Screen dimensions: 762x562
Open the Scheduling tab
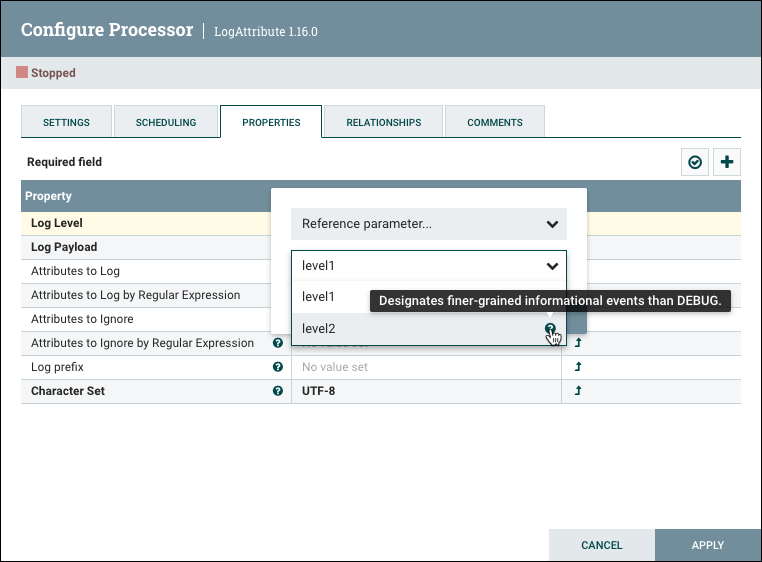pos(166,122)
